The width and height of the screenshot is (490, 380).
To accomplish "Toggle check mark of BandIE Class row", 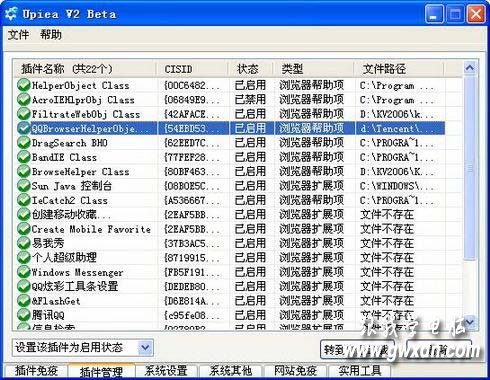I will 24,157.
